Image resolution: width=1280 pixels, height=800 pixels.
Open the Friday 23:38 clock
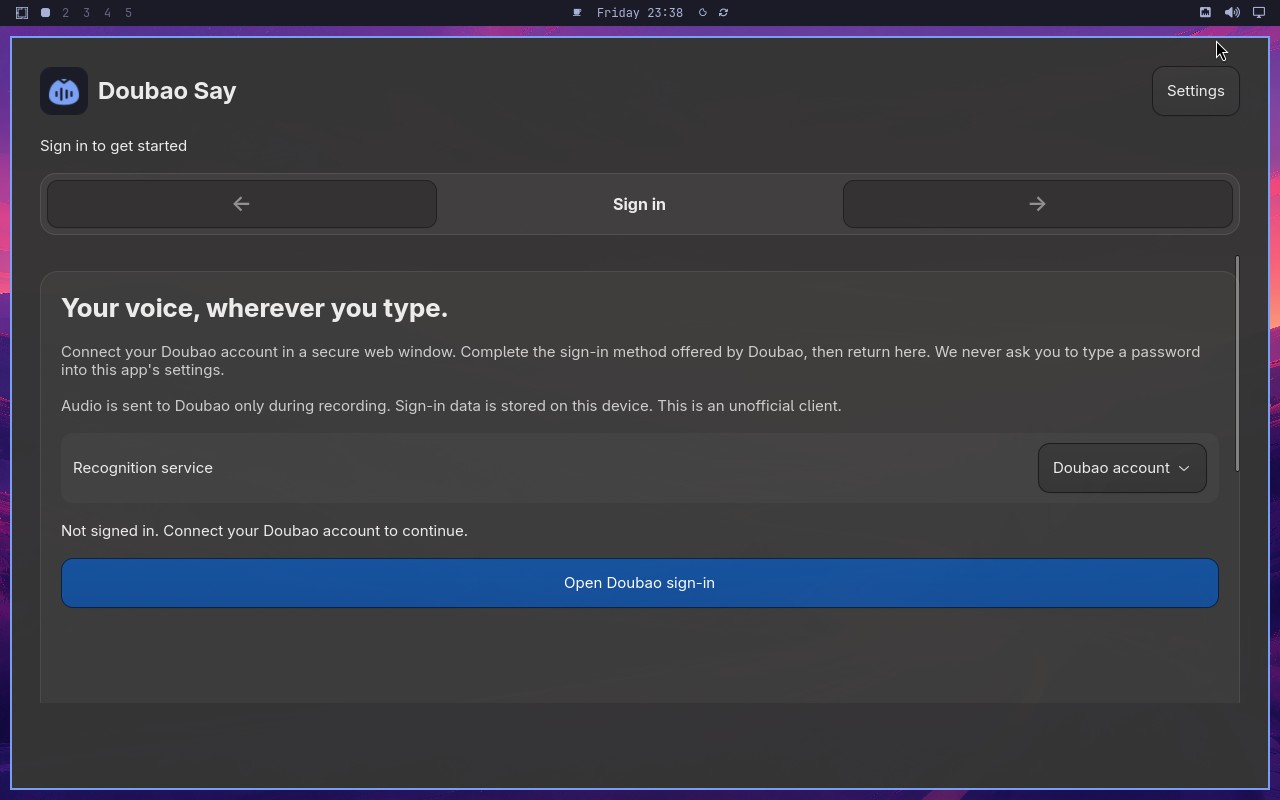tap(640, 13)
